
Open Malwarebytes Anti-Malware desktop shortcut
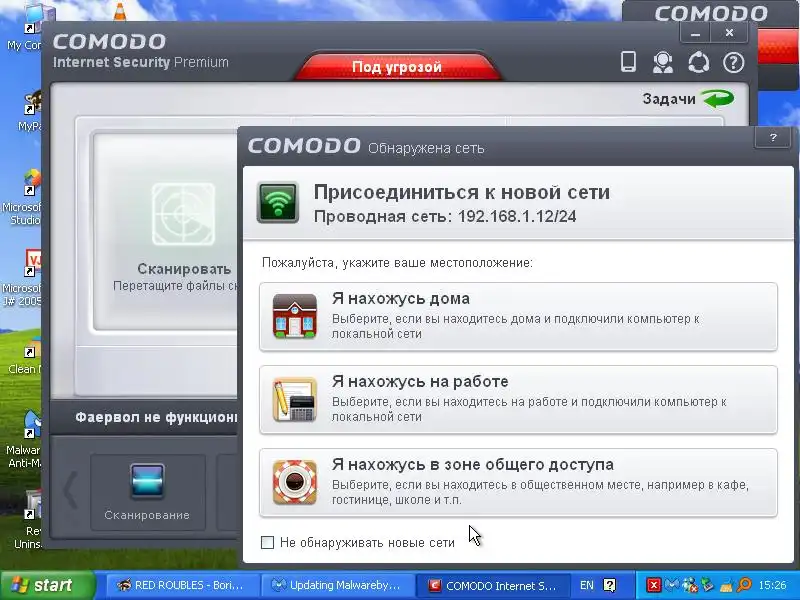22,440
